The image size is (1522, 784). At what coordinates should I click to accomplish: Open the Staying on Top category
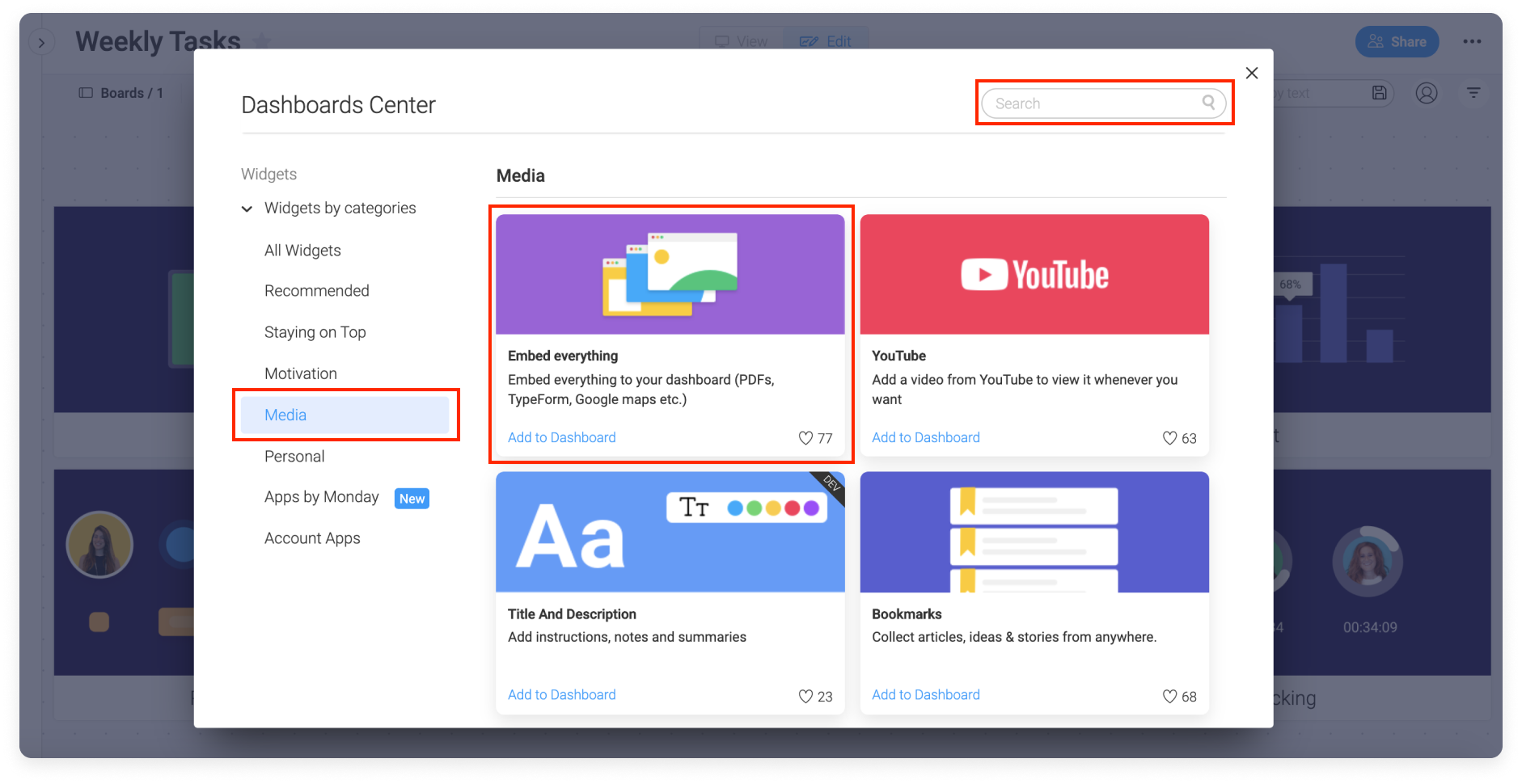315,332
